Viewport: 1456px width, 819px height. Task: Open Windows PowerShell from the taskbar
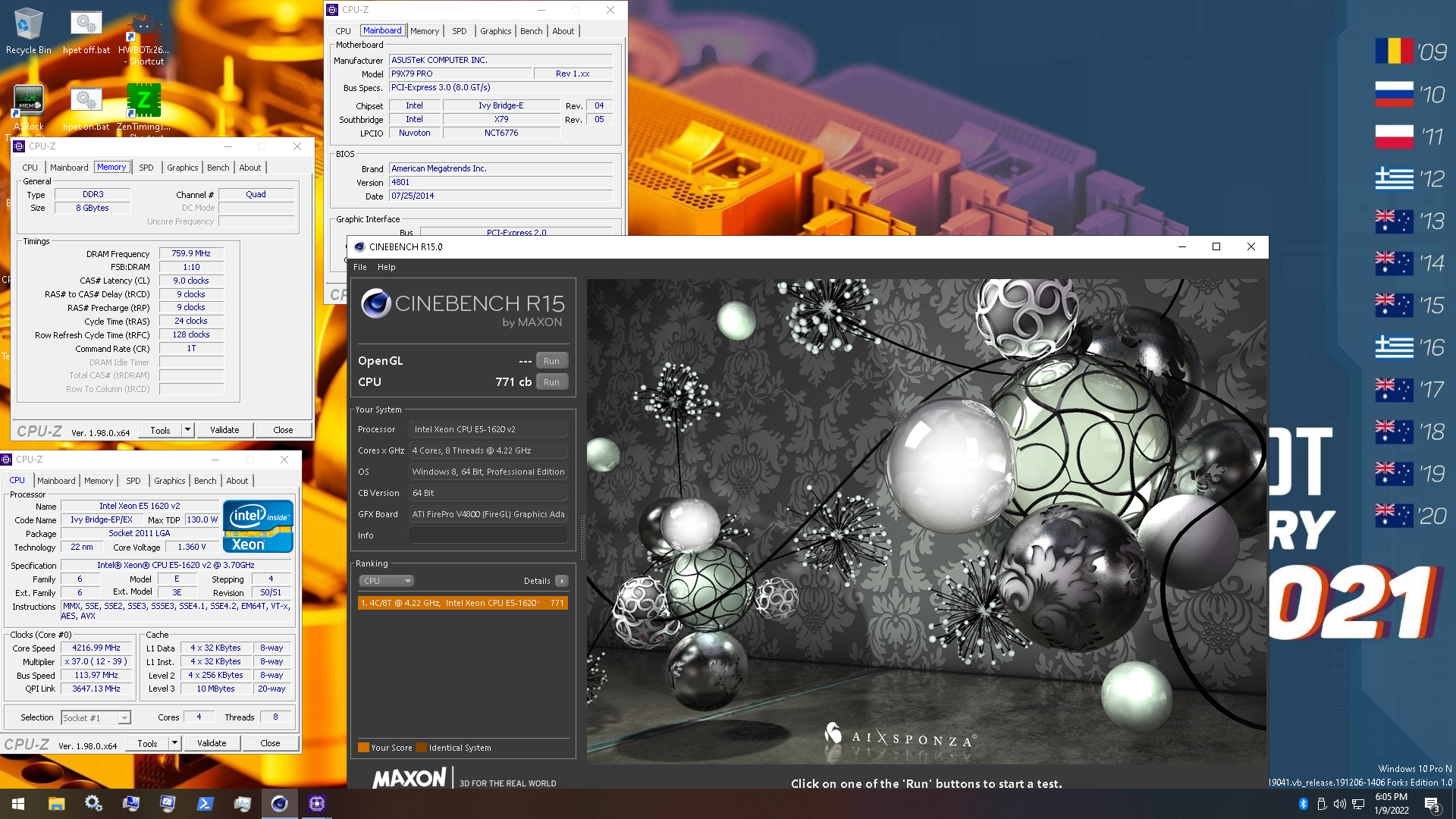(205, 804)
